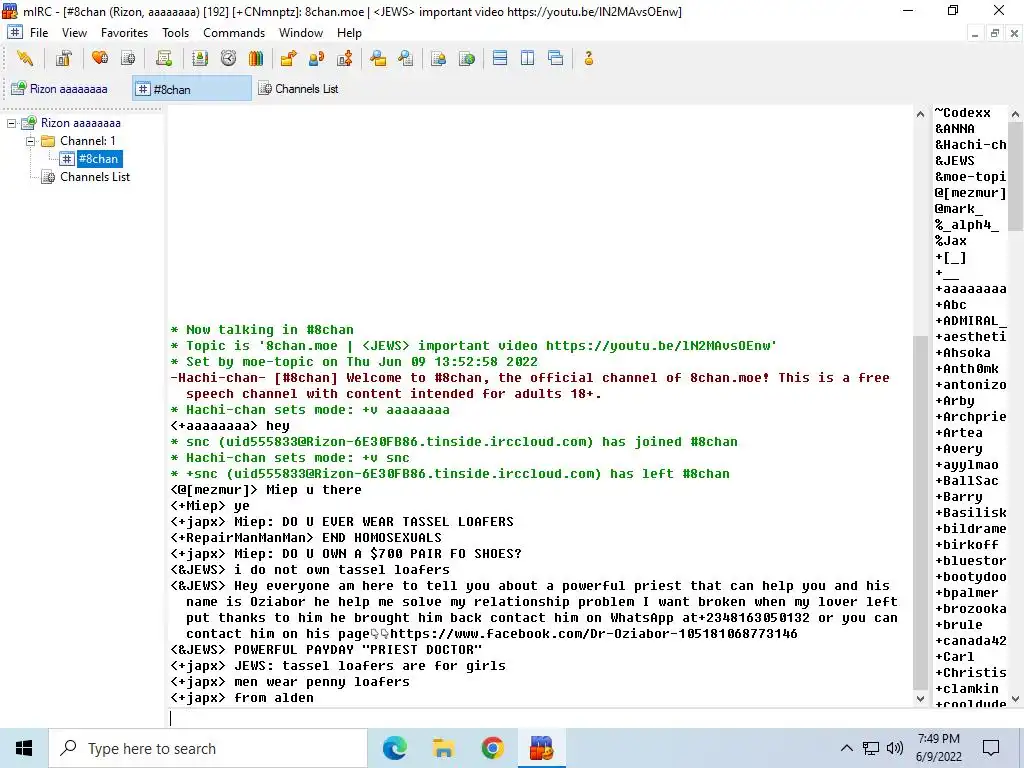This screenshot has width=1024, height=768.
Task: Tile windows vertically via toolbar icon
Action: tap(528, 59)
